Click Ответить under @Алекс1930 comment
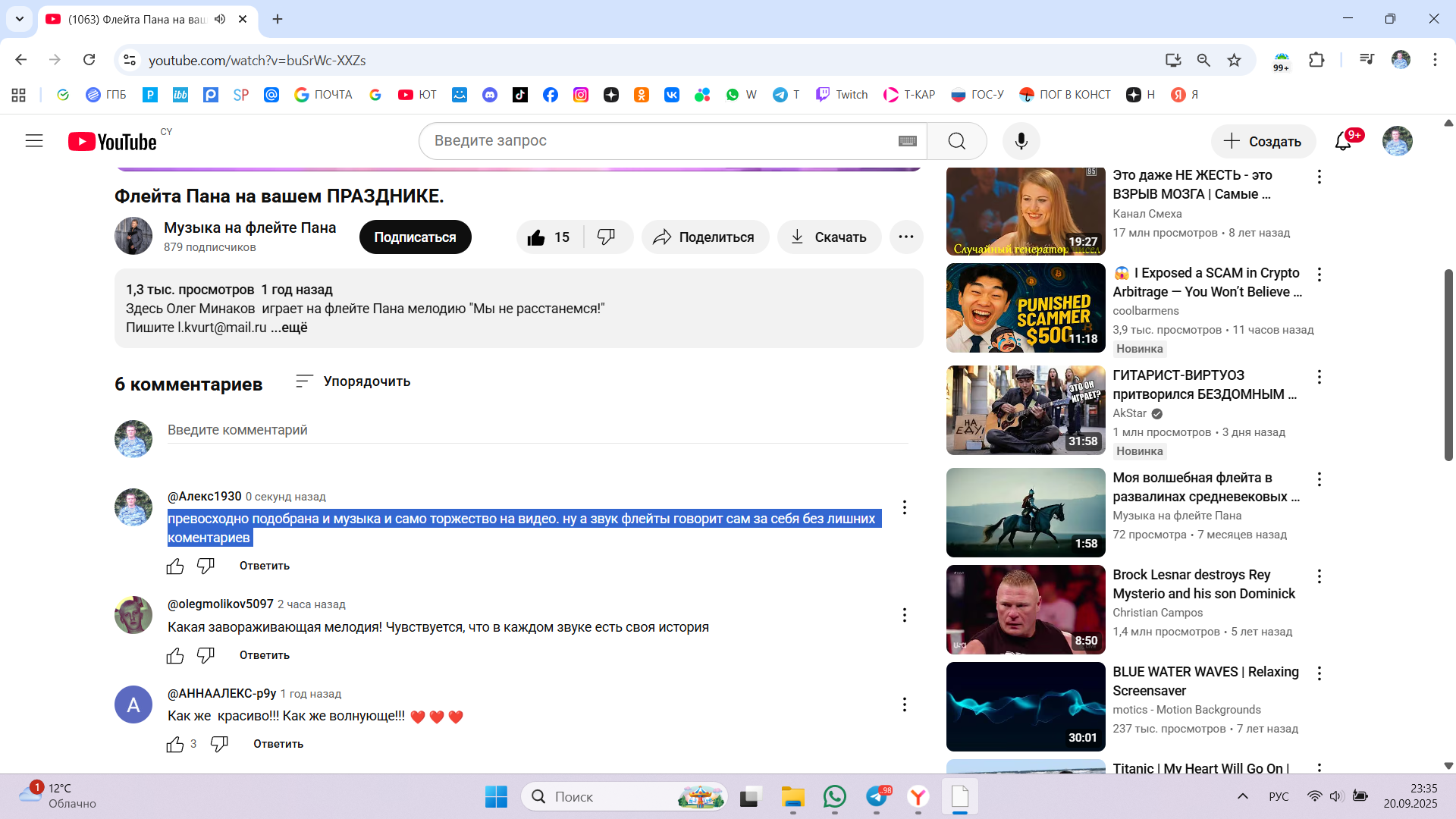The height and width of the screenshot is (819, 1456). (x=264, y=566)
